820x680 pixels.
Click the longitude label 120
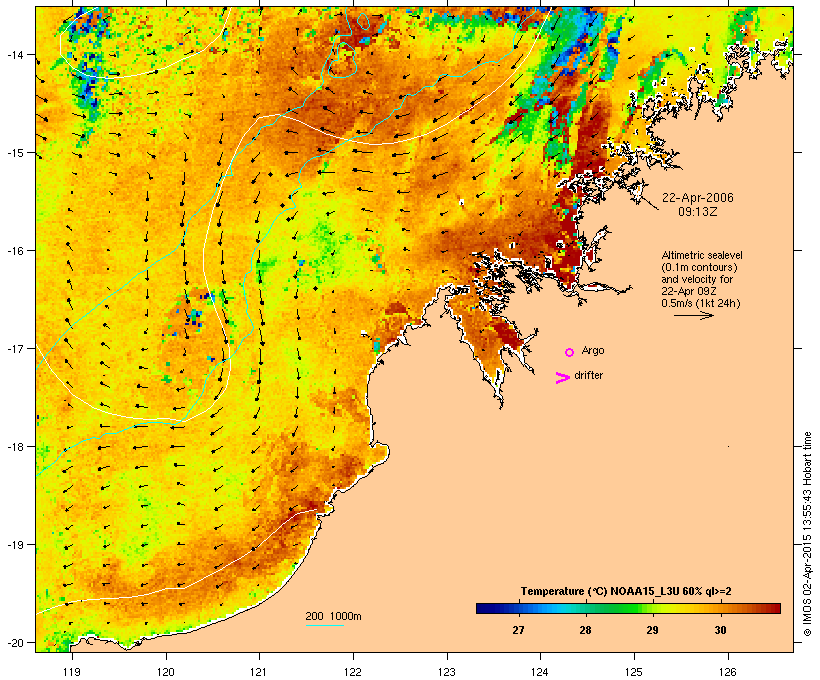166,672
